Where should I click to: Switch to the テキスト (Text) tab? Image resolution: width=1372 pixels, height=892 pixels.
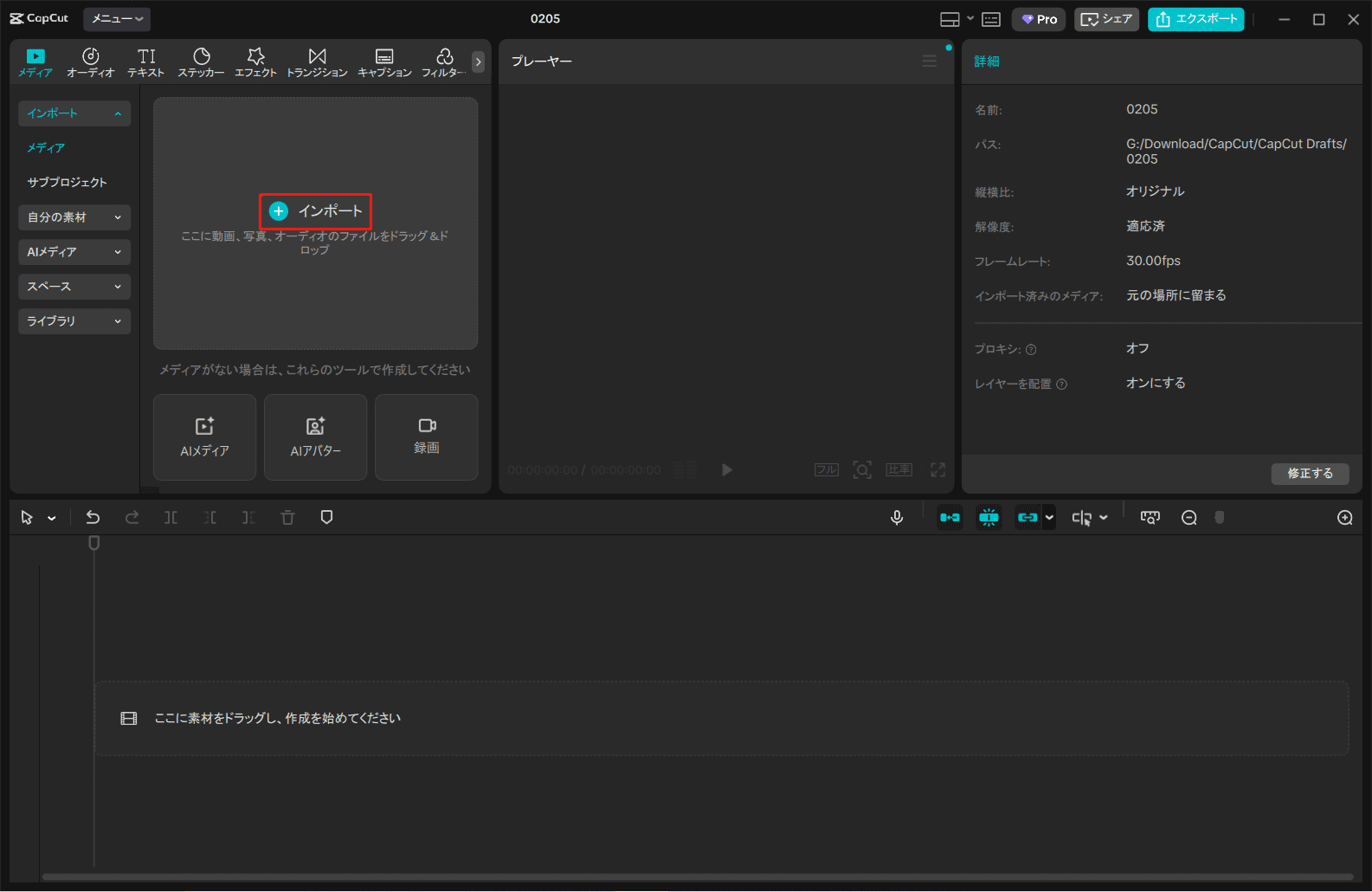145,62
